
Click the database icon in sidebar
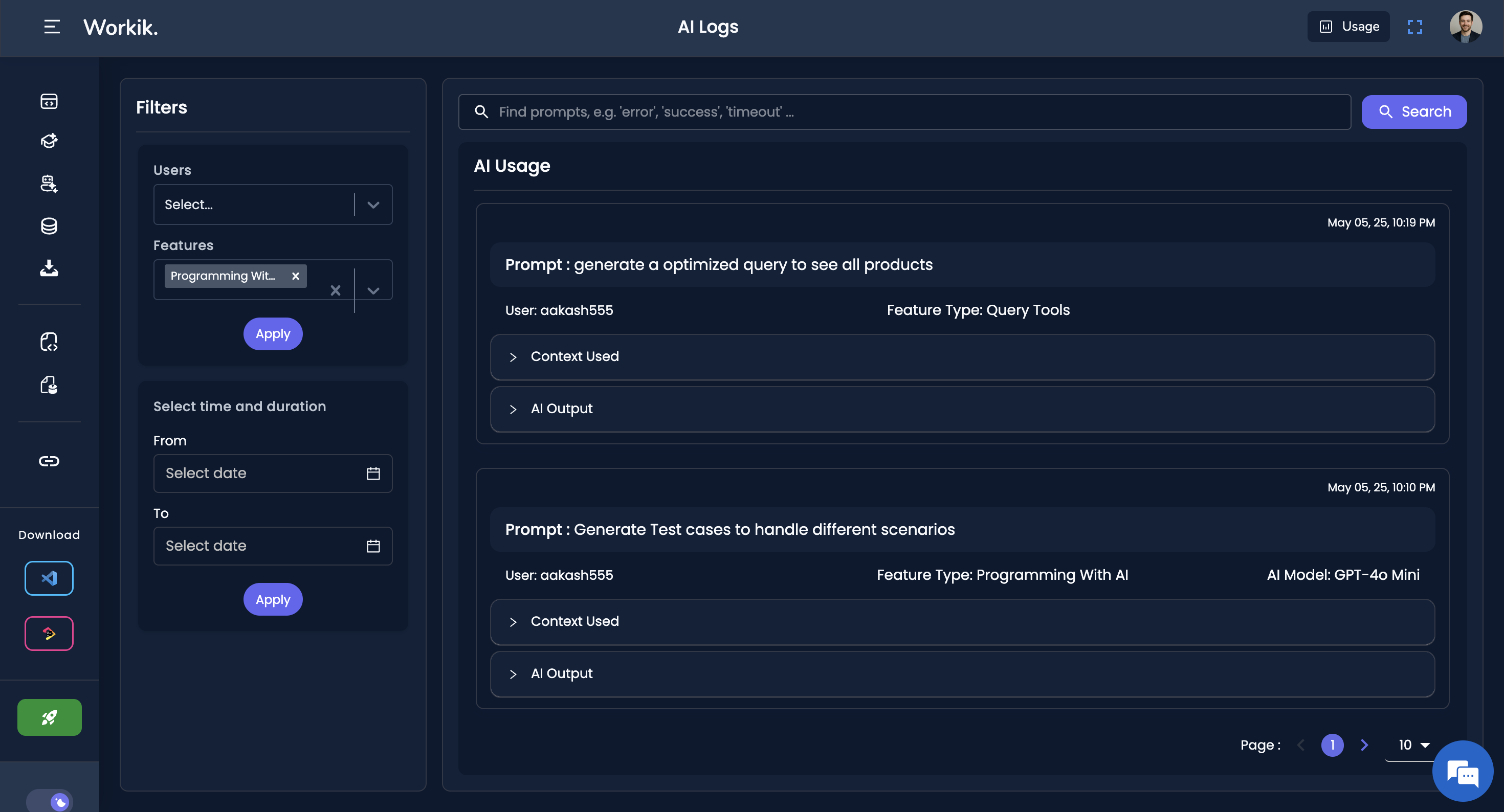click(49, 226)
